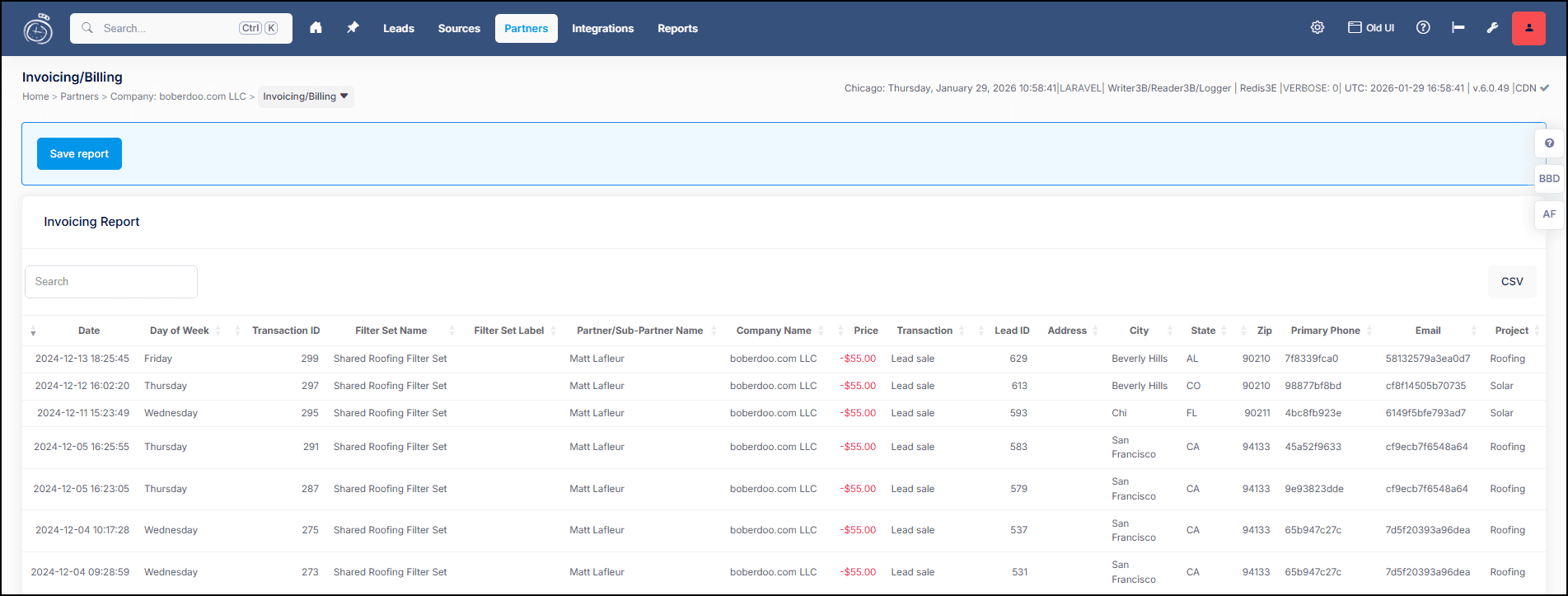The width and height of the screenshot is (1568, 596).
Task: Focus the top Search box
Action: click(x=181, y=28)
